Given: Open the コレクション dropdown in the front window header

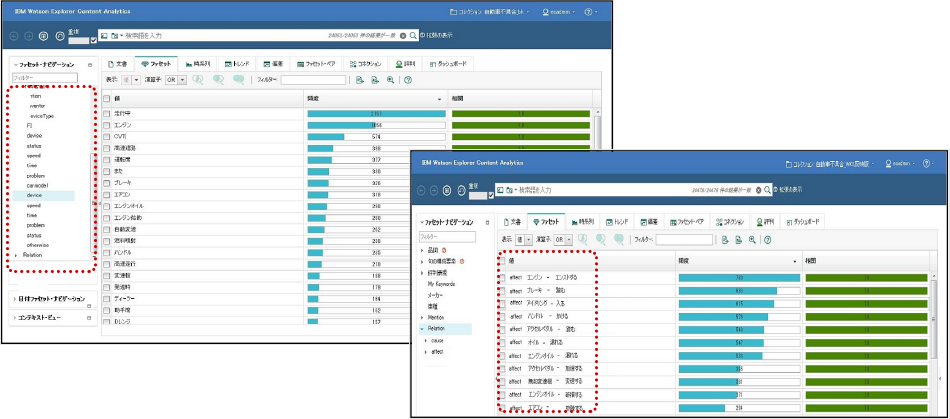Looking at the screenshot, I should (829, 163).
